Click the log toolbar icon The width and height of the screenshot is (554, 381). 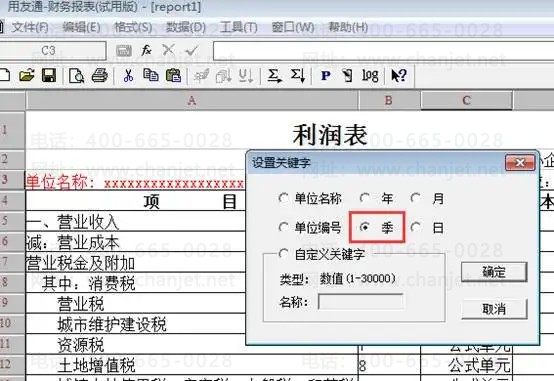click(370, 76)
